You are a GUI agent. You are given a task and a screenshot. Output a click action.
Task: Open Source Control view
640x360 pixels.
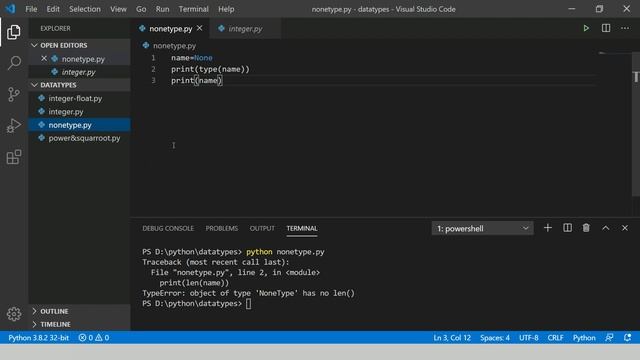click(x=13, y=94)
